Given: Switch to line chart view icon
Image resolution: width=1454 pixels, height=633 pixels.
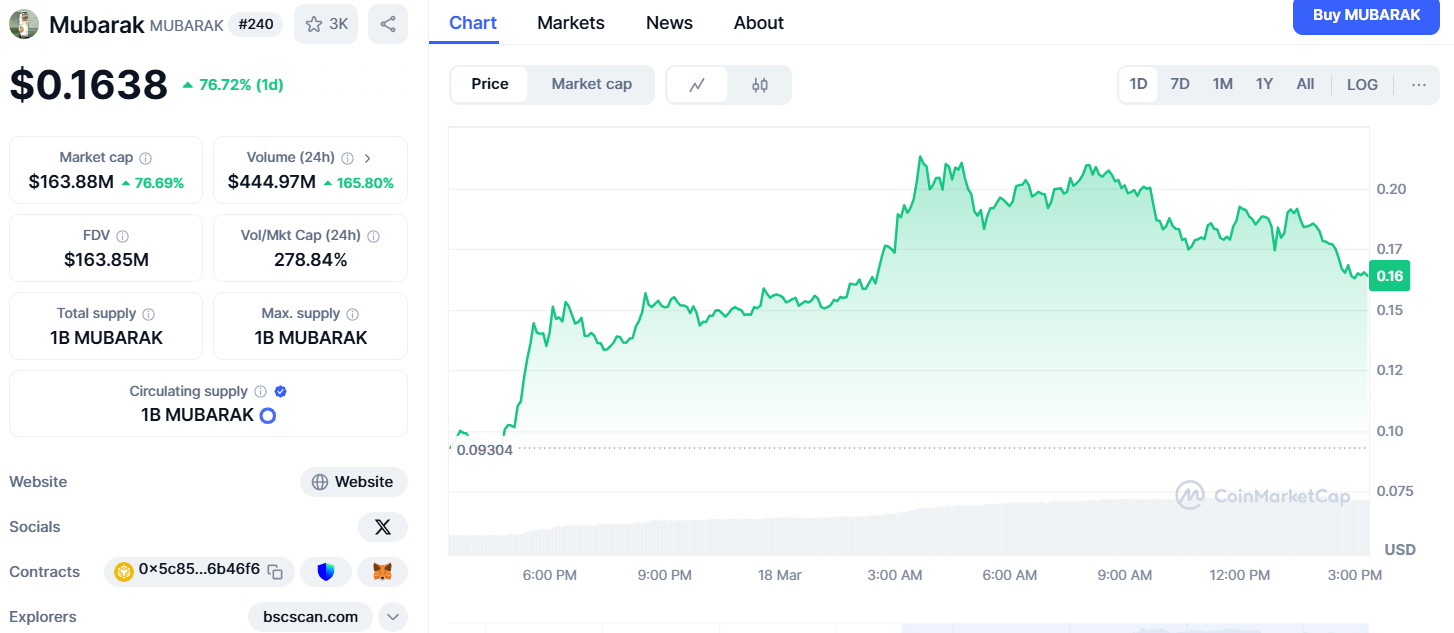Looking at the screenshot, I should (698, 85).
